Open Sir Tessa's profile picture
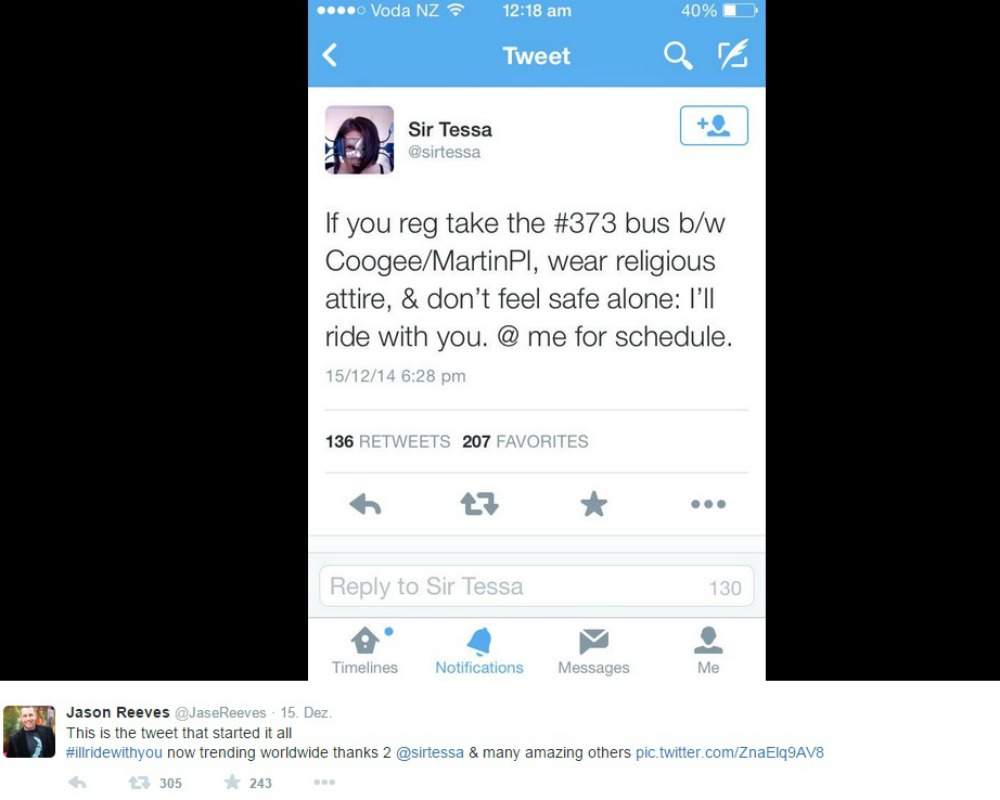Image resolution: width=1000 pixels, height=800 pixels. click(360, 140)
